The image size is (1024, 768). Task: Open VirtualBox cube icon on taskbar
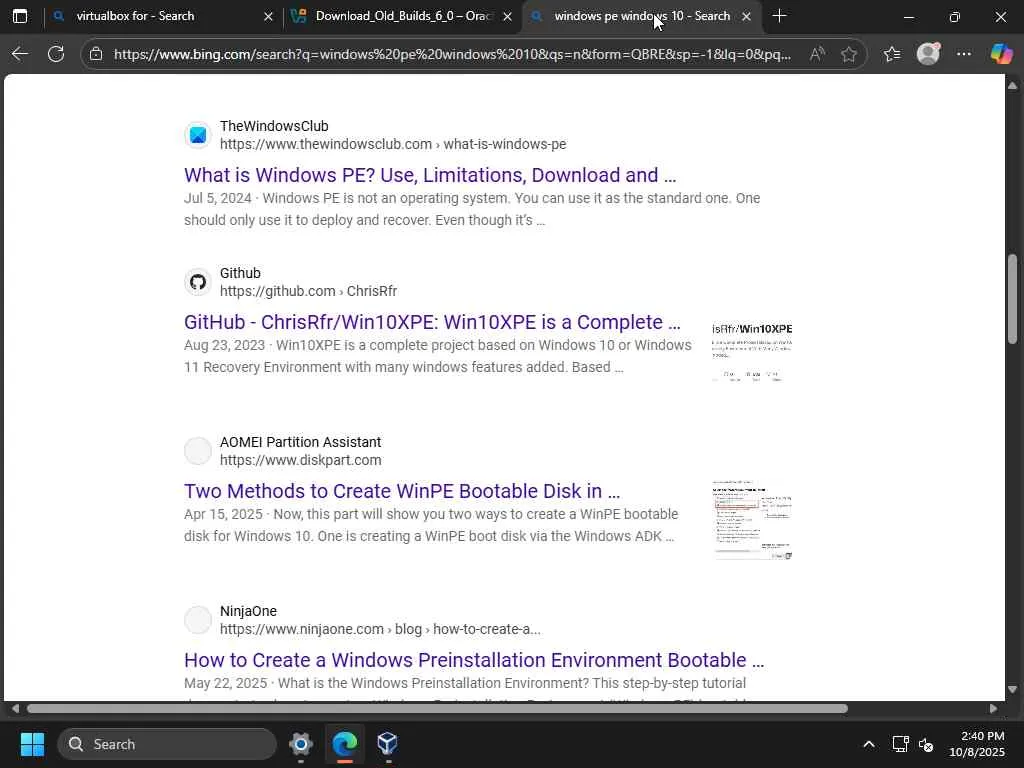(x=387, y=743)
